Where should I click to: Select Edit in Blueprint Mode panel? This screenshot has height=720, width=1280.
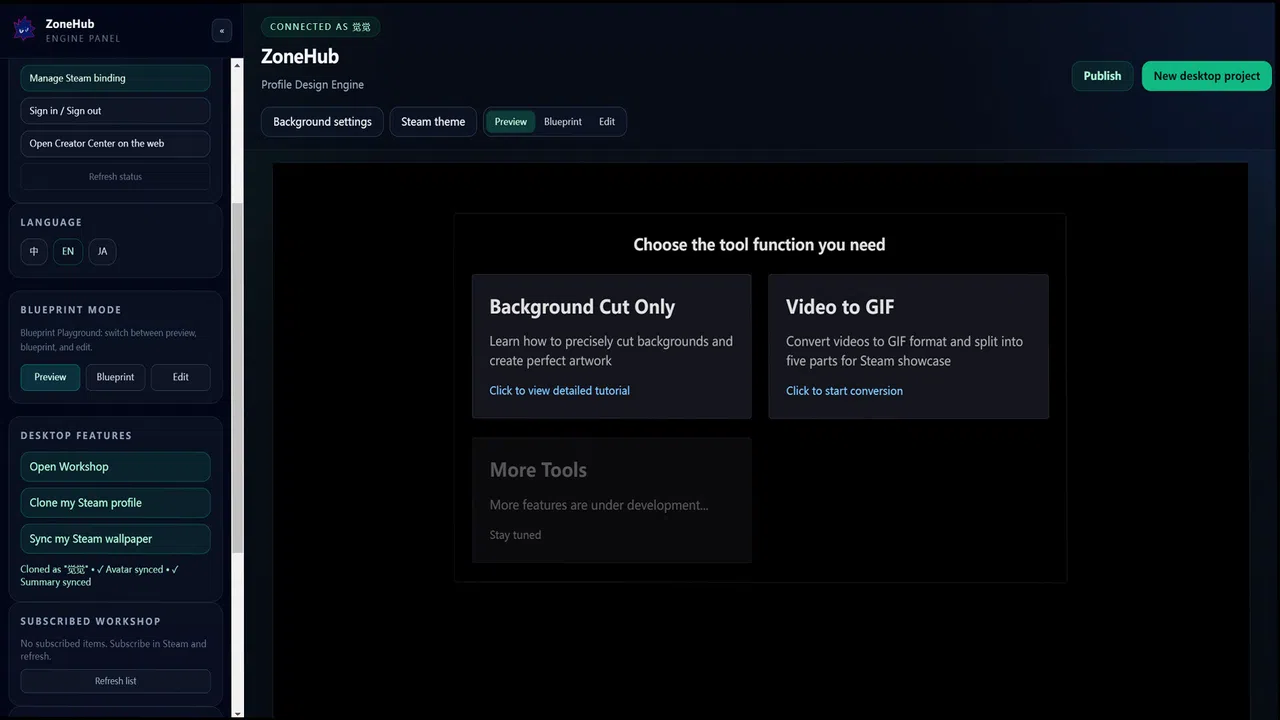(180, 377)
